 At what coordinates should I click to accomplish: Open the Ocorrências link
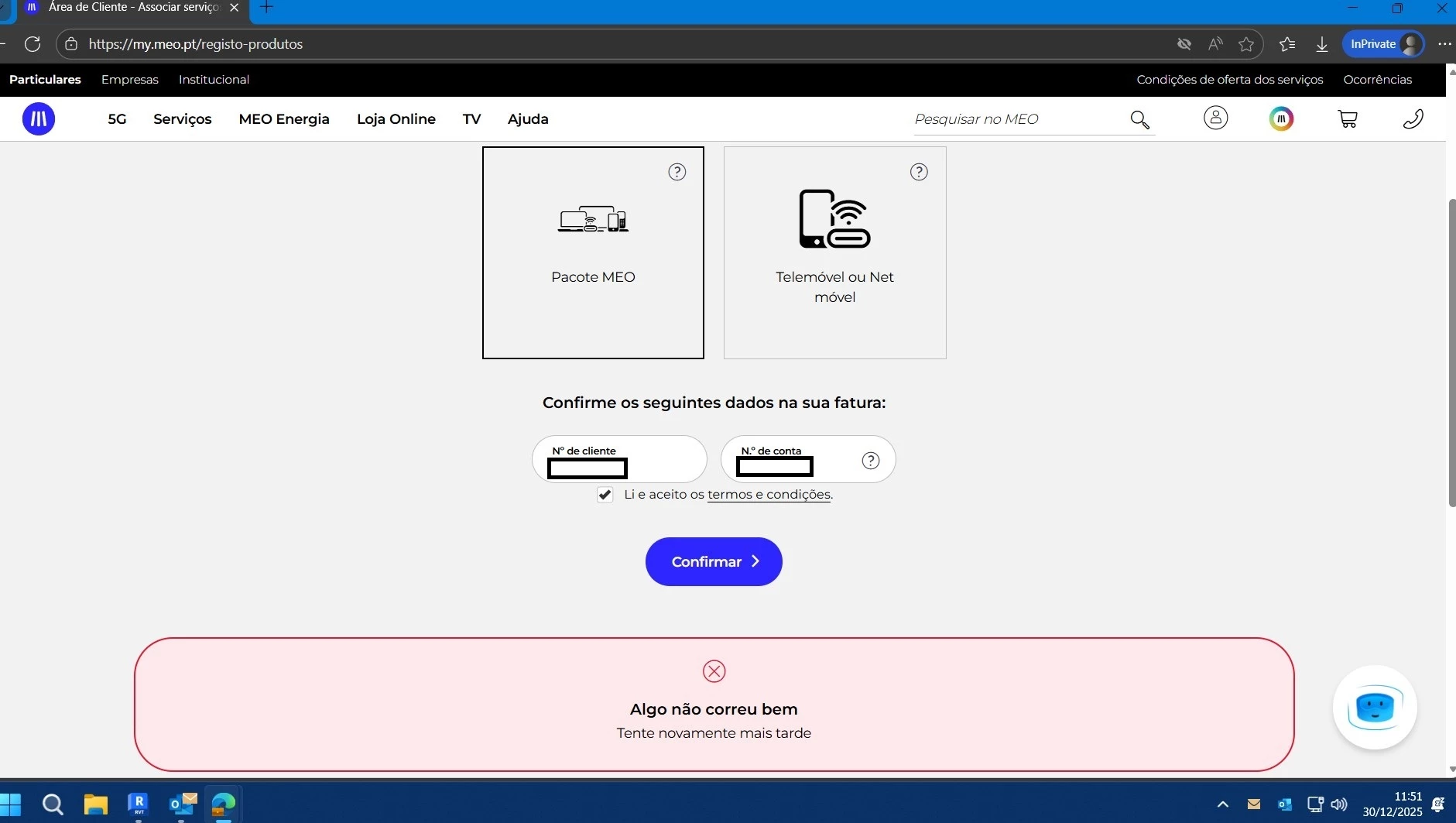[x=1378, y=80]
